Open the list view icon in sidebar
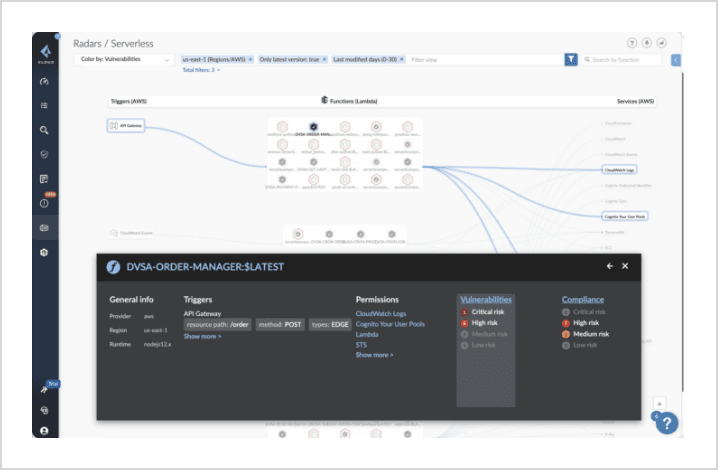The height and width of the screenshot is (470, 718). point(44,105)
